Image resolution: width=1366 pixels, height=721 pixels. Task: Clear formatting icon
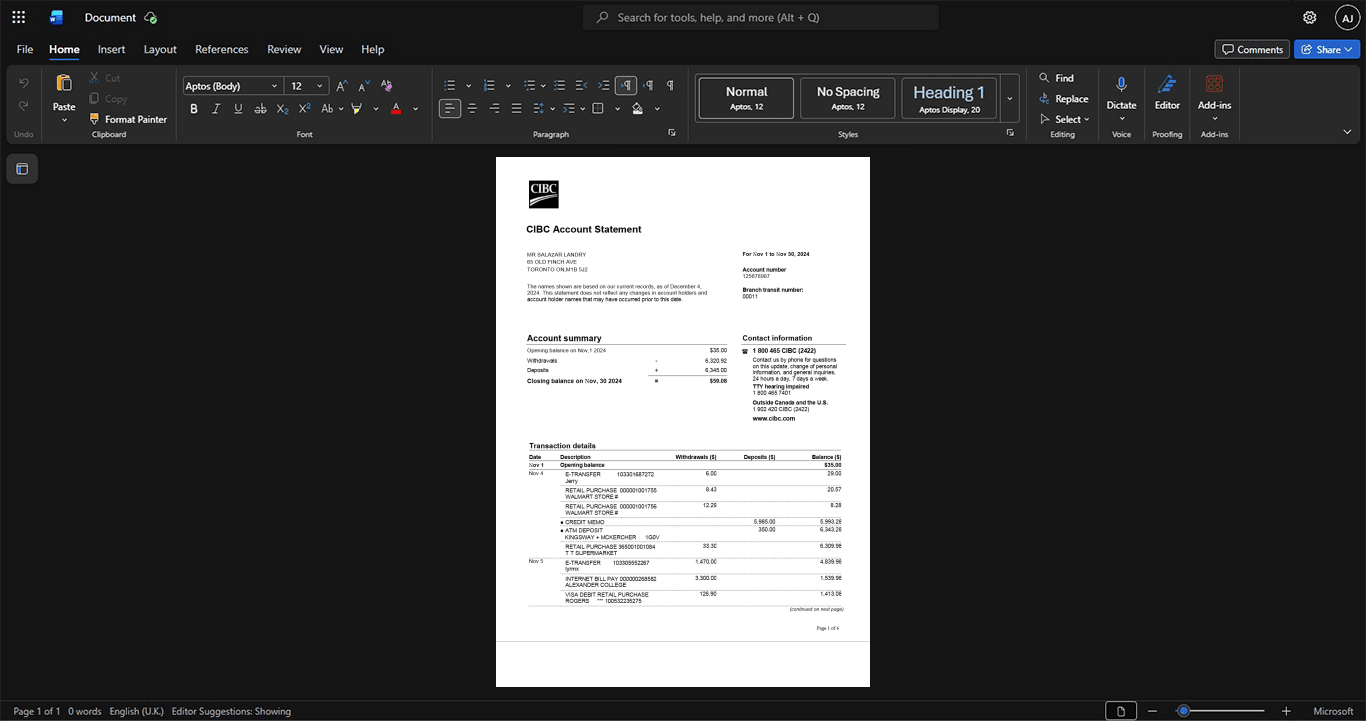point(387,86)
